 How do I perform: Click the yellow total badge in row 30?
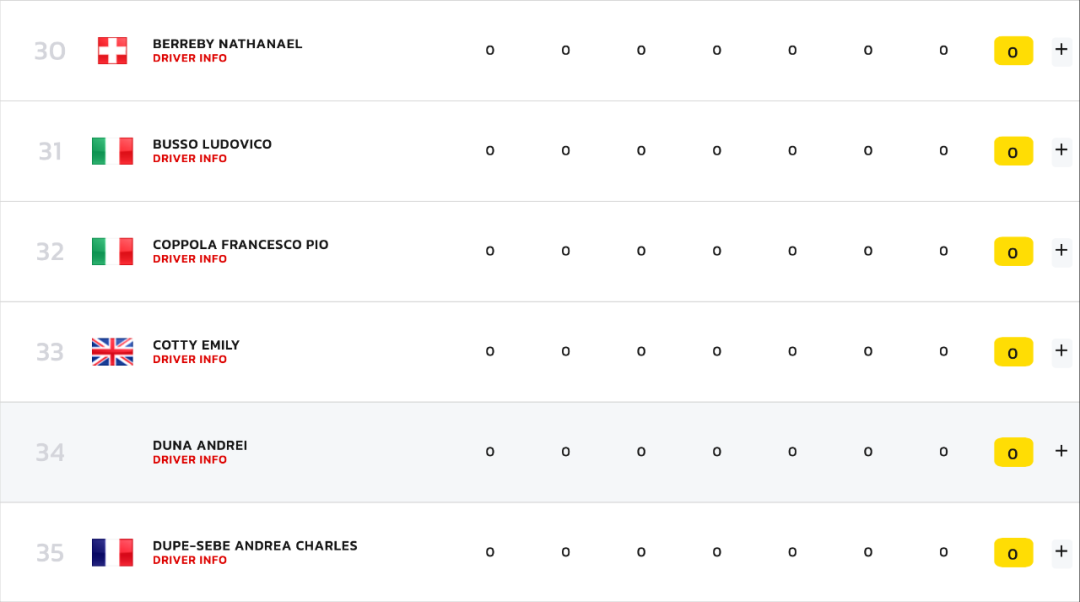(x=1013, y=51)
